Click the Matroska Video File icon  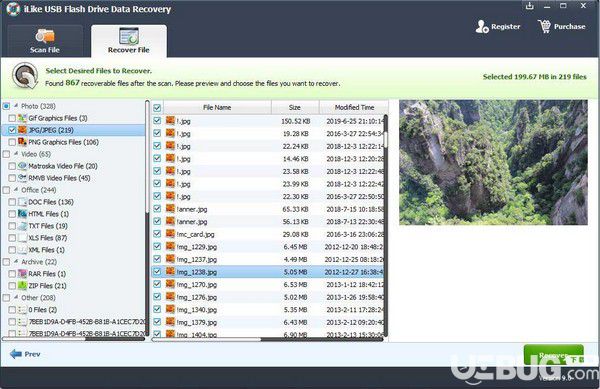tap(23, 166)
